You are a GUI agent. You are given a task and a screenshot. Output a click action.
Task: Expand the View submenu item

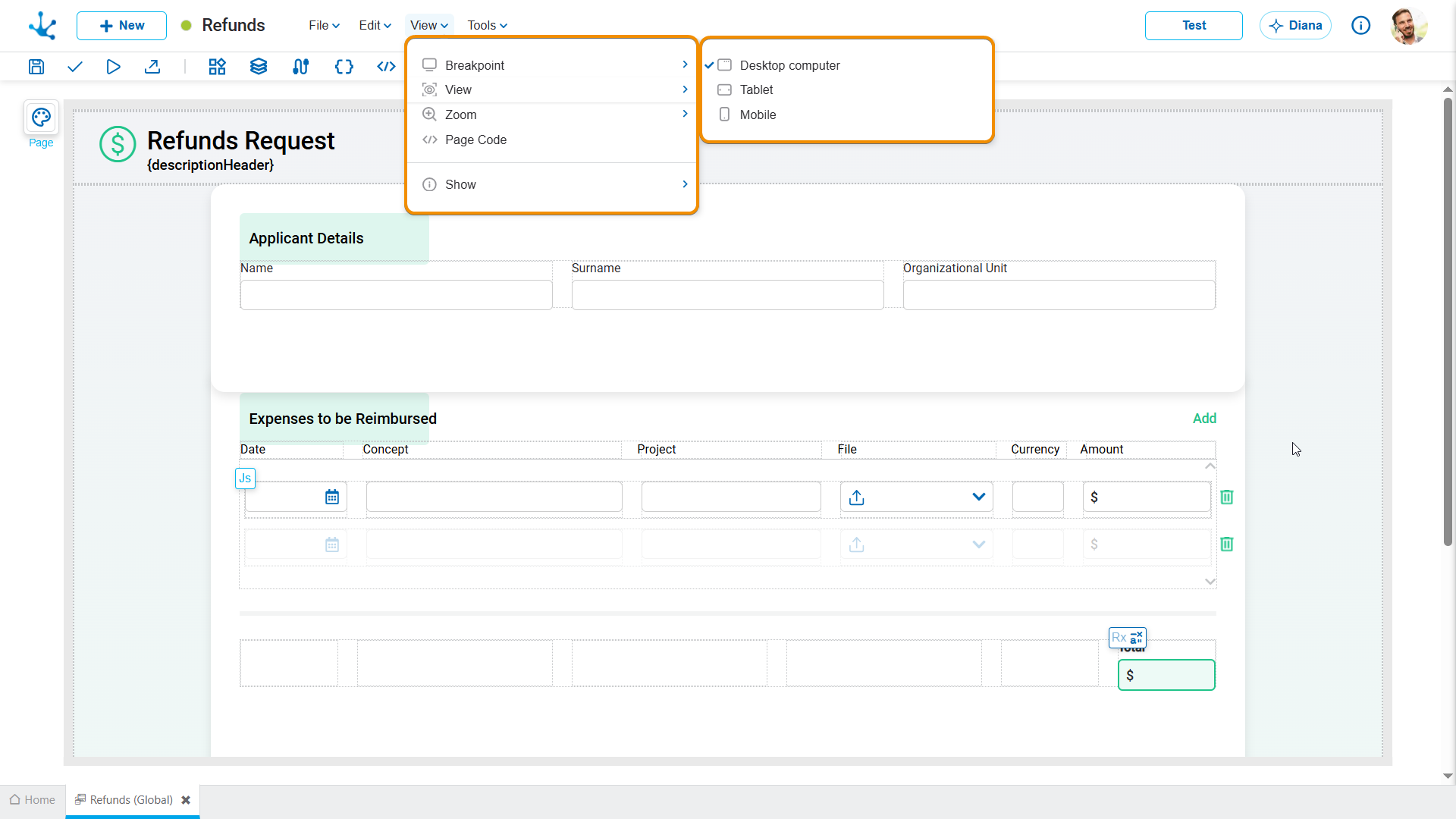pyautogui.click(x=552, y=89)
